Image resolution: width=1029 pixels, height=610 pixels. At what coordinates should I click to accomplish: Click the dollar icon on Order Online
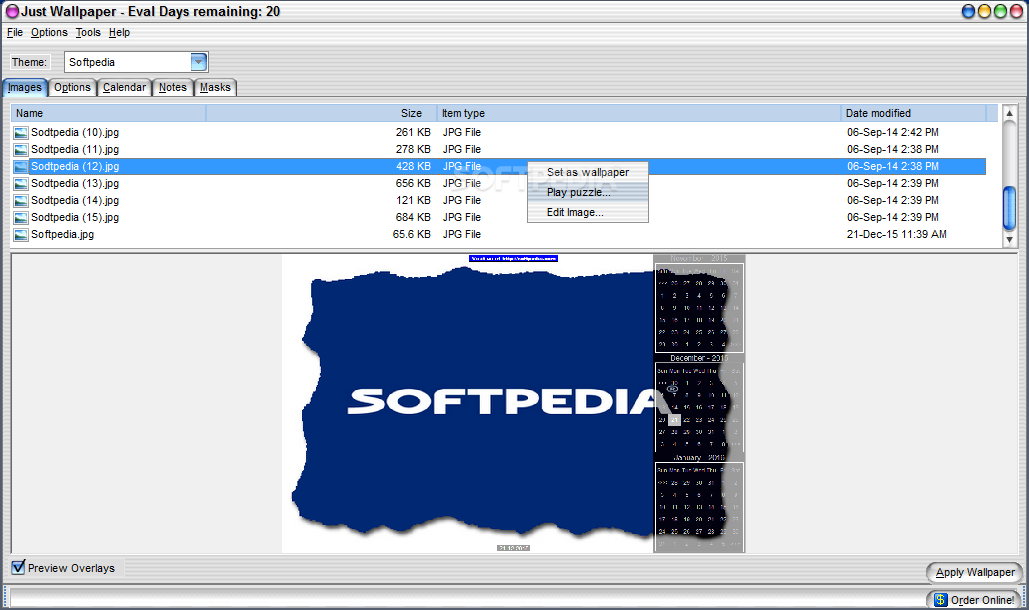click(x=941, y=600)
